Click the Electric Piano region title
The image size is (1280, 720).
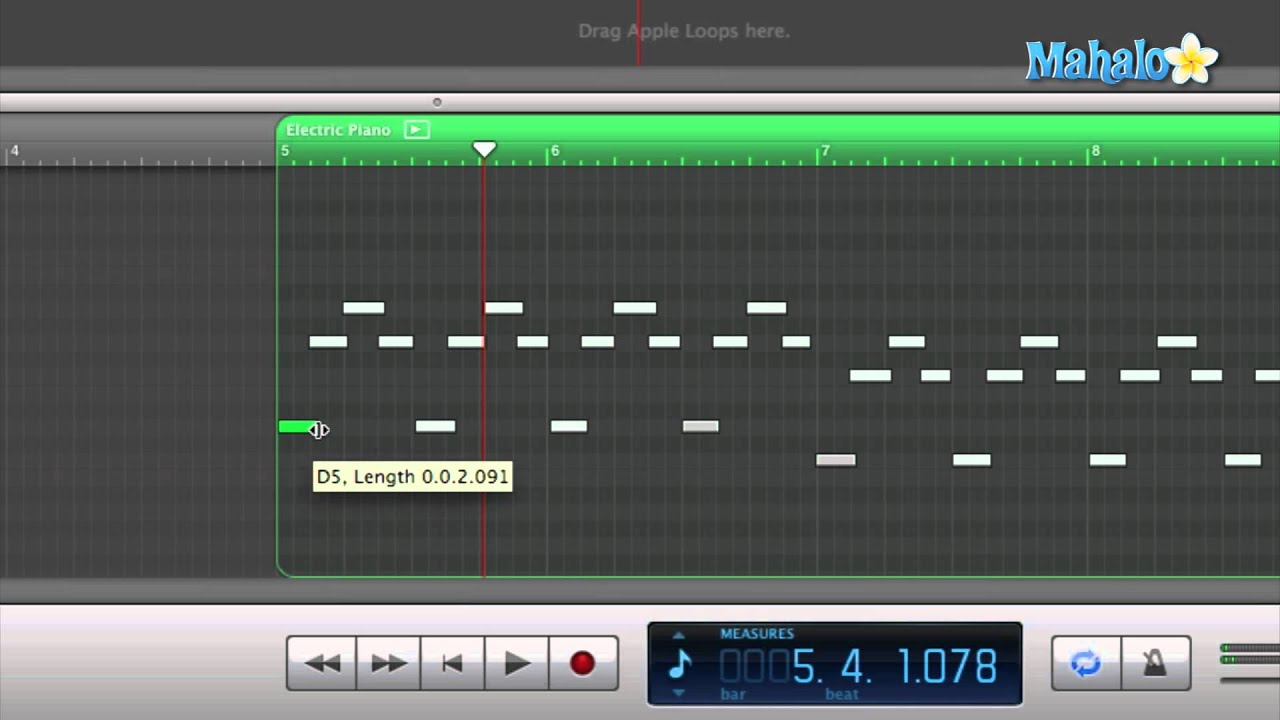[338, 130]
